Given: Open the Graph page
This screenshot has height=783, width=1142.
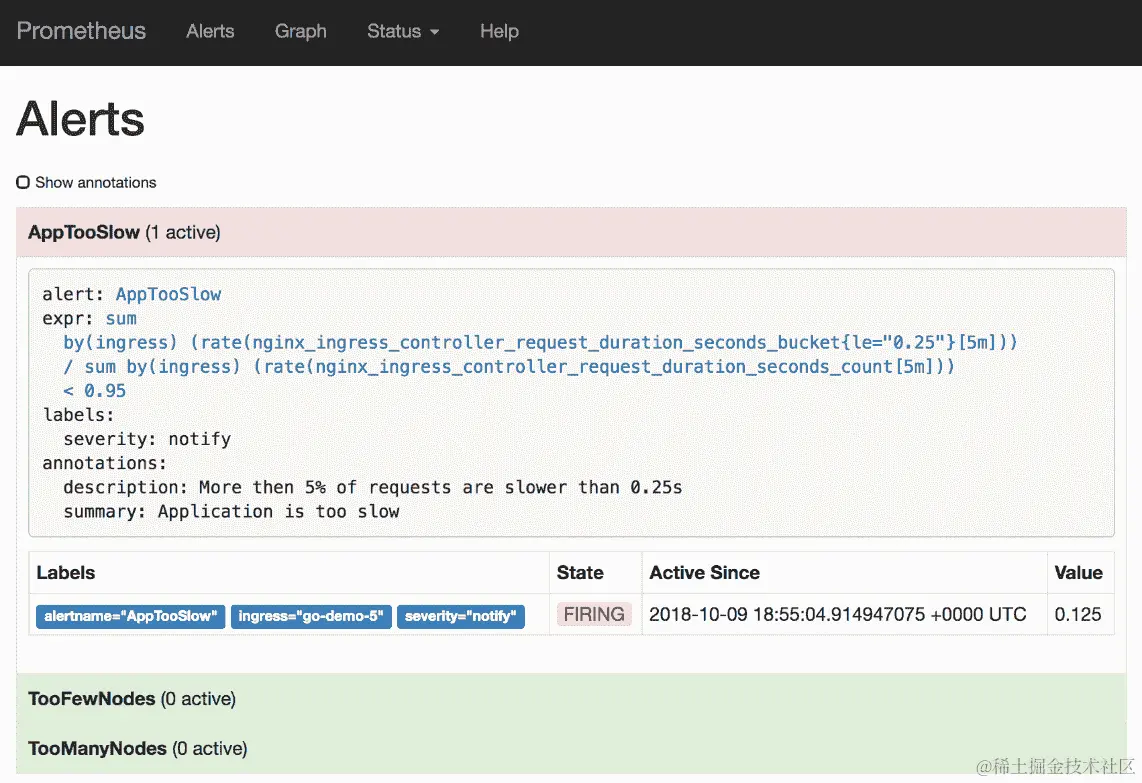Looking at the screenshot, I should click(300, 31).
